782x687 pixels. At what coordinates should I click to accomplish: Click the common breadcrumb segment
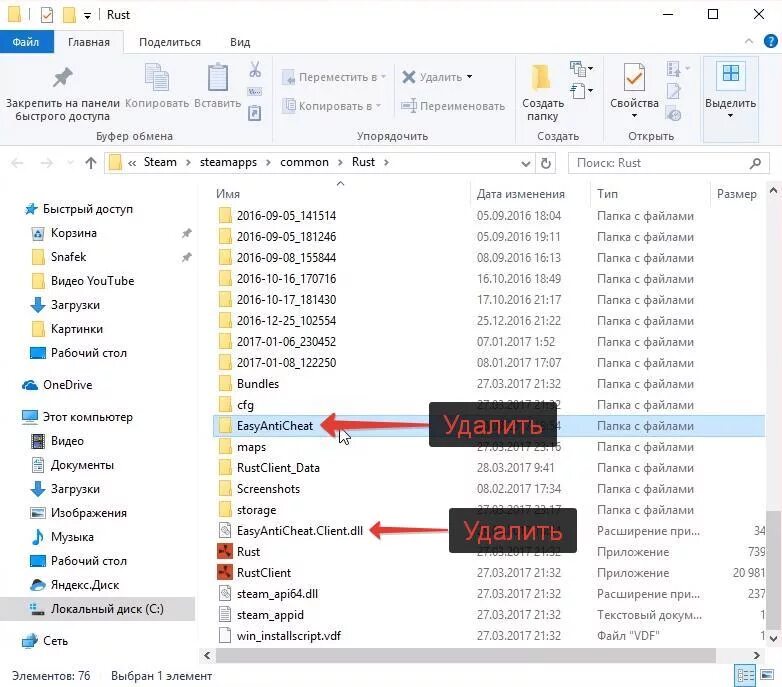[304, 163]
